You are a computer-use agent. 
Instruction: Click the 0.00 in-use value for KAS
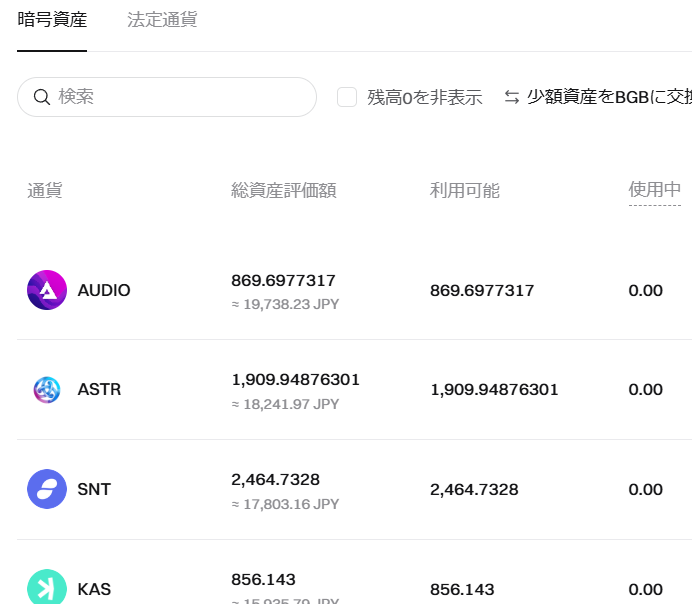(x=646, y=589)
